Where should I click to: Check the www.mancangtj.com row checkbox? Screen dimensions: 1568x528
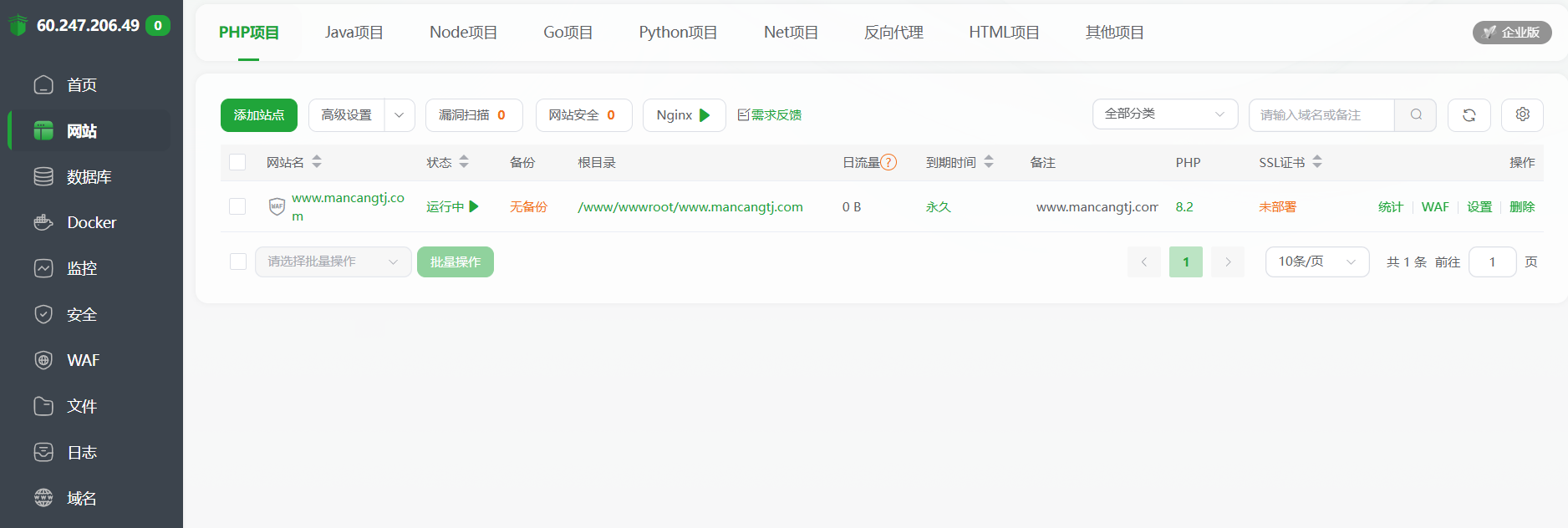[x=237, y=206]
